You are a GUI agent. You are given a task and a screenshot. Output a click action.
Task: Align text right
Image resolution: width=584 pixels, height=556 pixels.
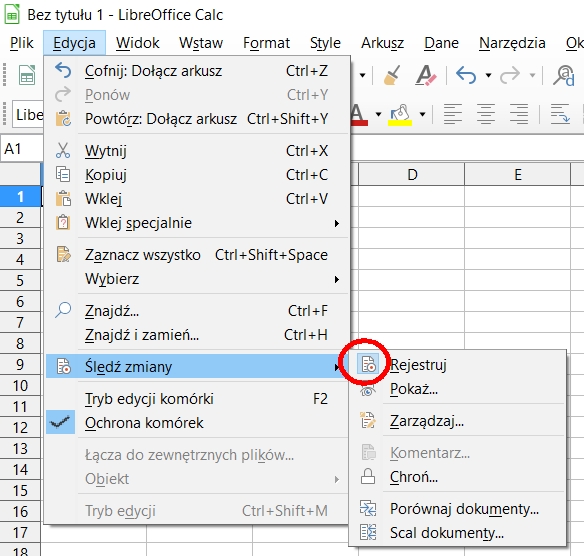(x=519, y=114)
